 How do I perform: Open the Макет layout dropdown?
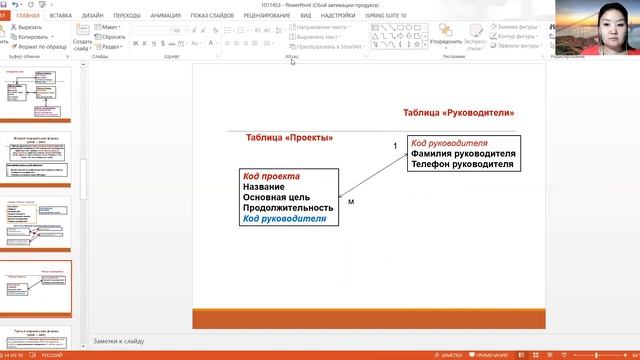click(x=108, y=27)
